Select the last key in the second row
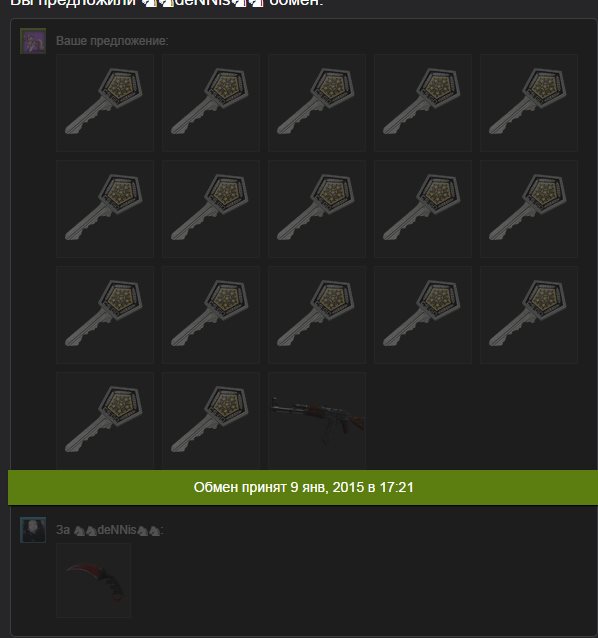The height and width of the screenshot is (638, 598). tap(529, 209)
